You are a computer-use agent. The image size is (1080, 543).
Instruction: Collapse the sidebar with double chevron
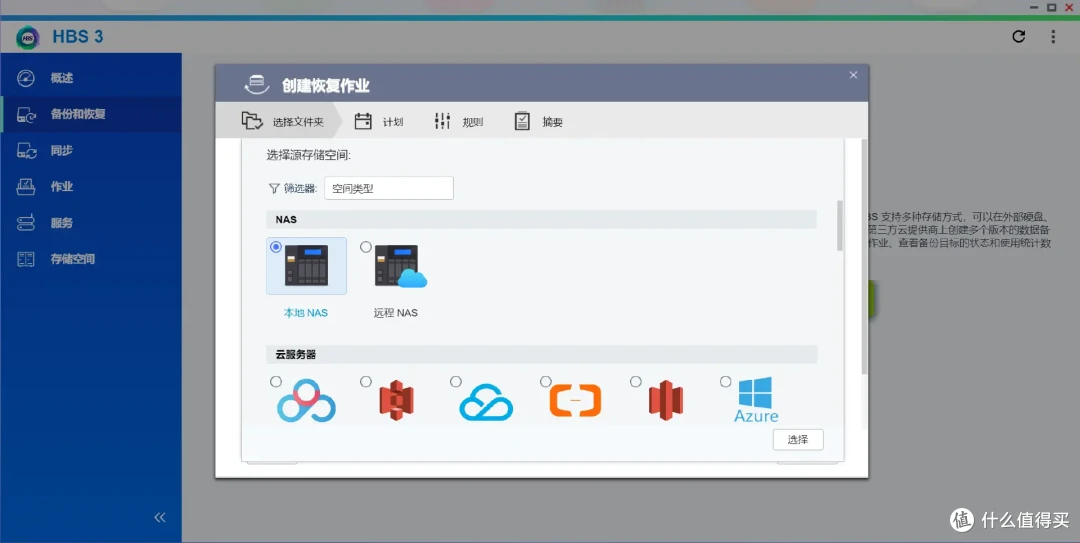coord(160,518)
